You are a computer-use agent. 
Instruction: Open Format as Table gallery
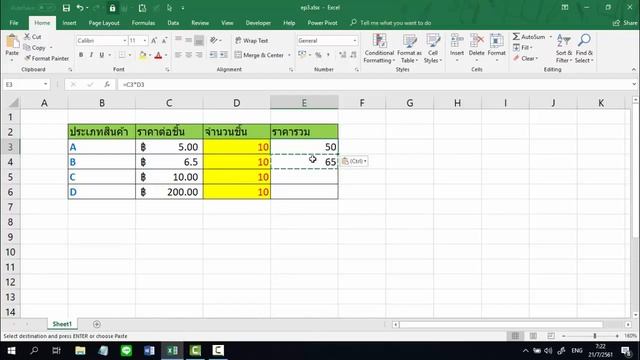(409, 48)
